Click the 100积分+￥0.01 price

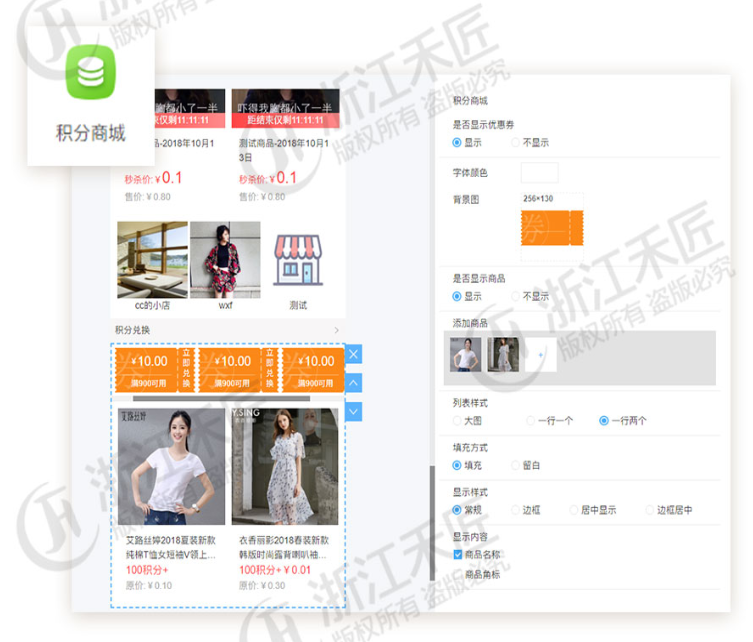pos(275,570)
